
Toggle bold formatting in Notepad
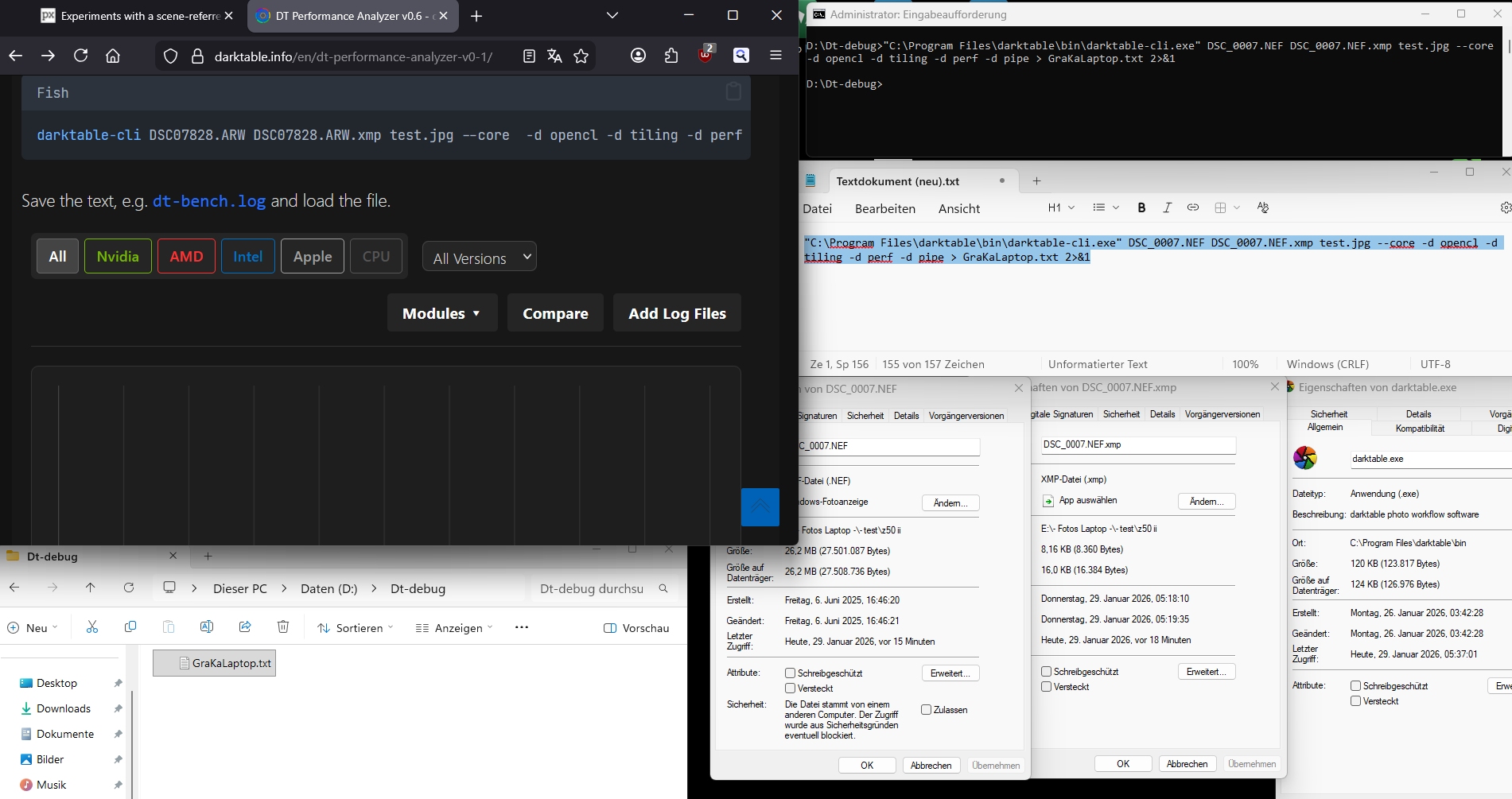point(1141,208)
